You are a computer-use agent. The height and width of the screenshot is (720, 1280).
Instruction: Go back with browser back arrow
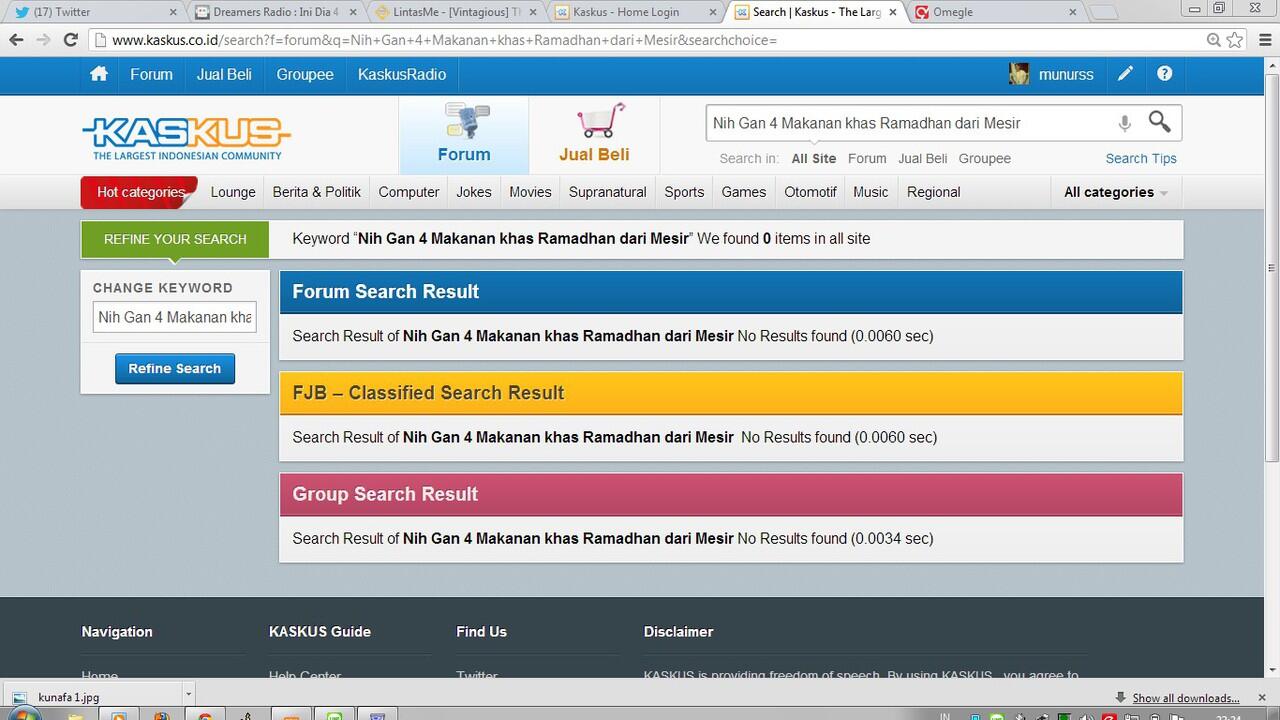point(16,40)
